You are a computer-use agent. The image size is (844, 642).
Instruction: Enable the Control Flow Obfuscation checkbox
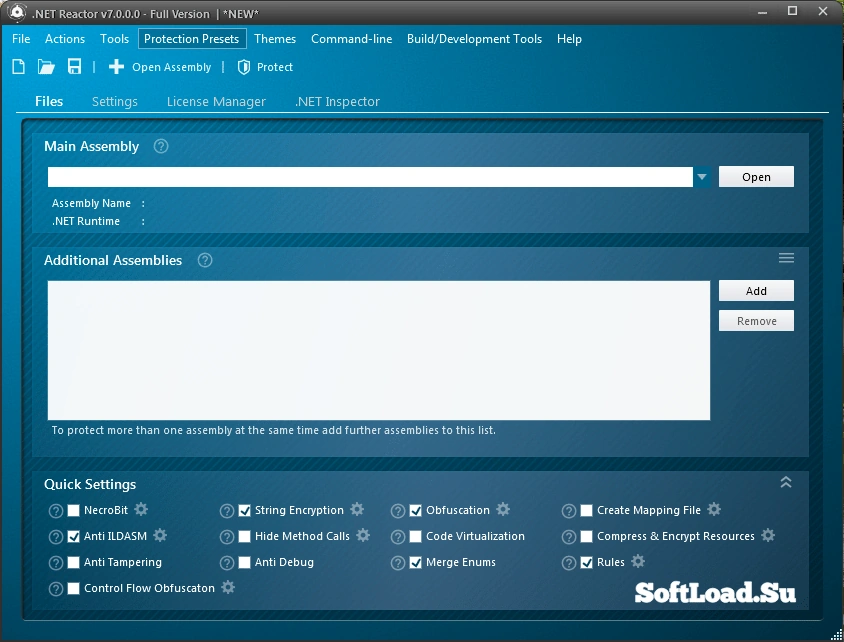[74, 588]
